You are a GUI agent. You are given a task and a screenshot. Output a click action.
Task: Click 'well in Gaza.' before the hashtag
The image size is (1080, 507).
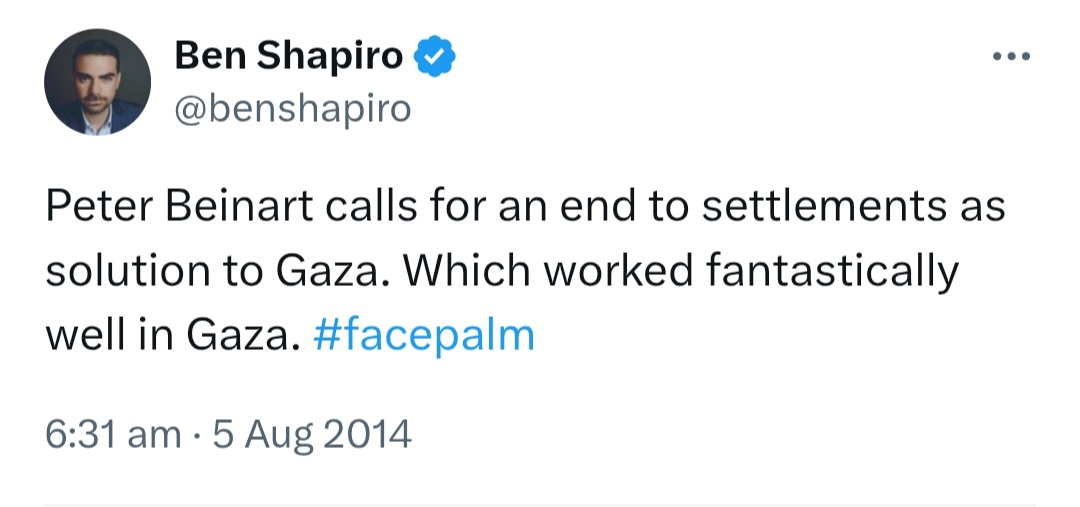[173, 337]
